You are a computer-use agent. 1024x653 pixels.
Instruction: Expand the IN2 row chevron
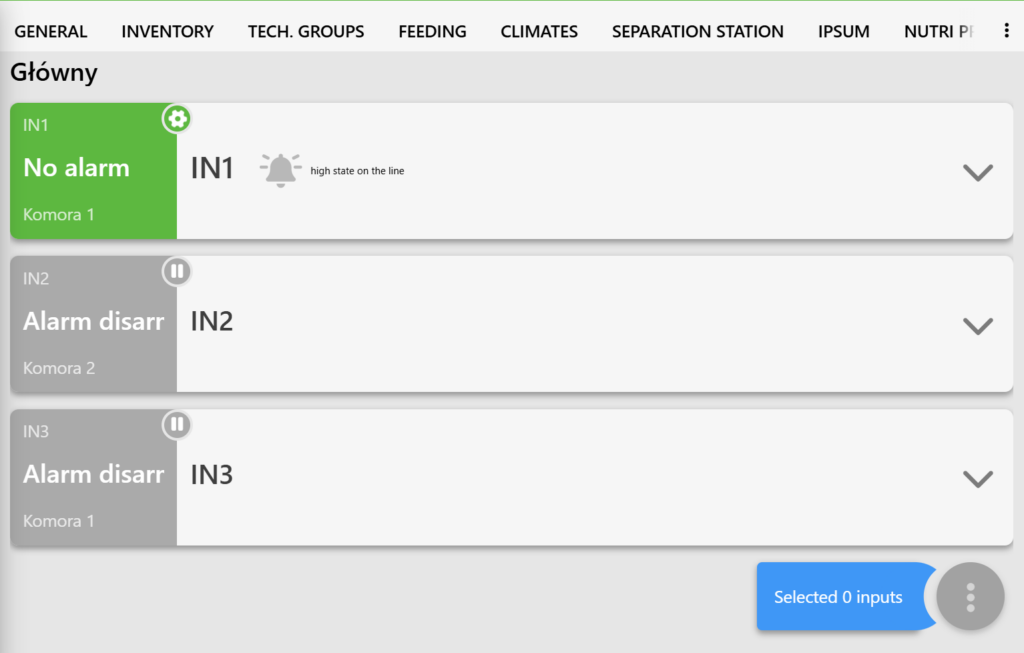point(978,326)
